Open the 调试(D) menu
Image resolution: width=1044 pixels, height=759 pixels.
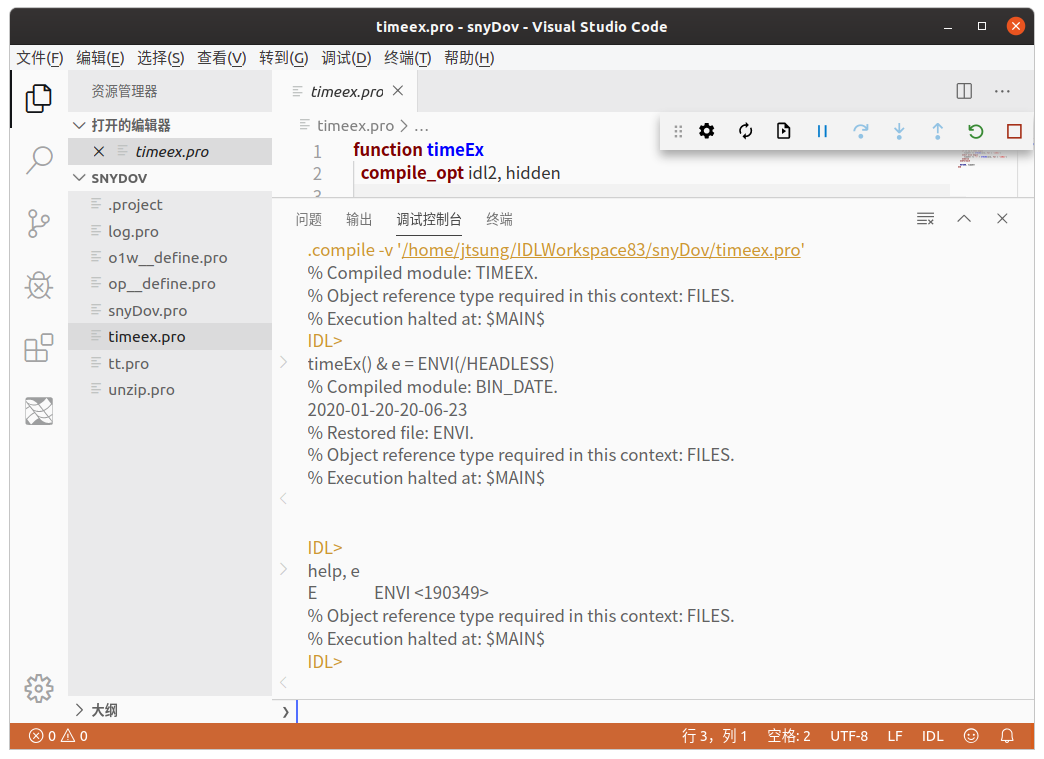346,59
